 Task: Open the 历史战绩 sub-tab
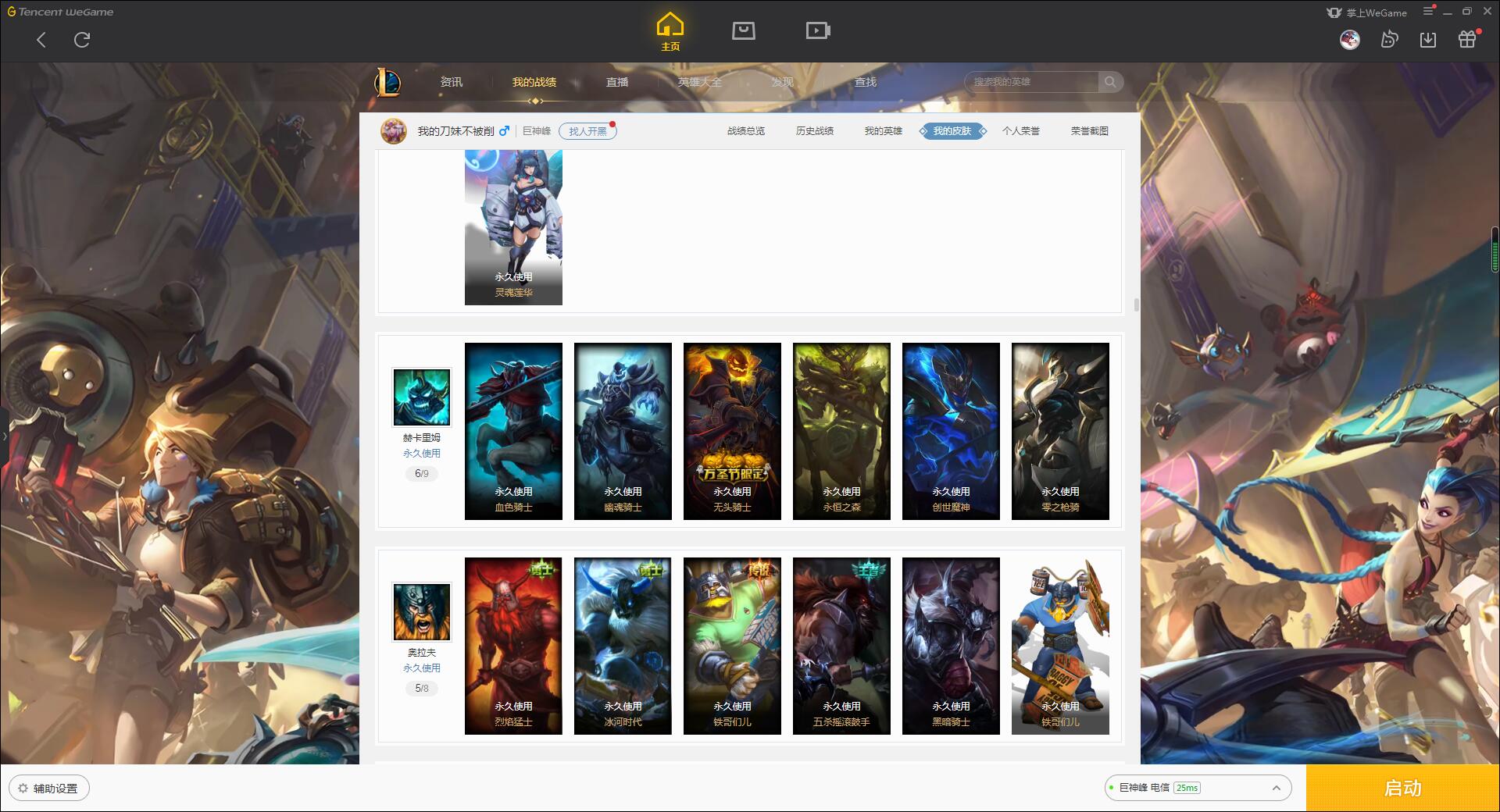(x=815, y=131)
